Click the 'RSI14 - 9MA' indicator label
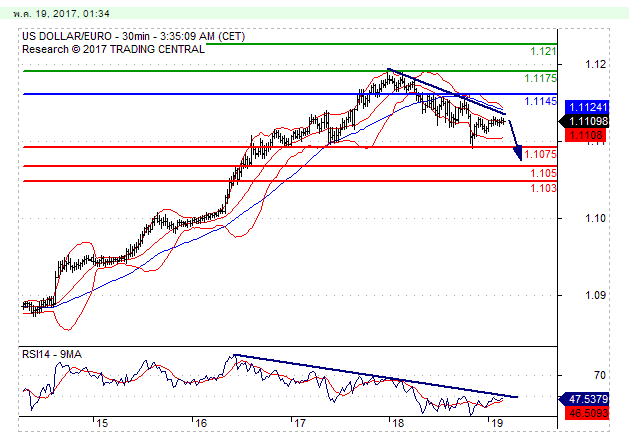 pos(52,354)
